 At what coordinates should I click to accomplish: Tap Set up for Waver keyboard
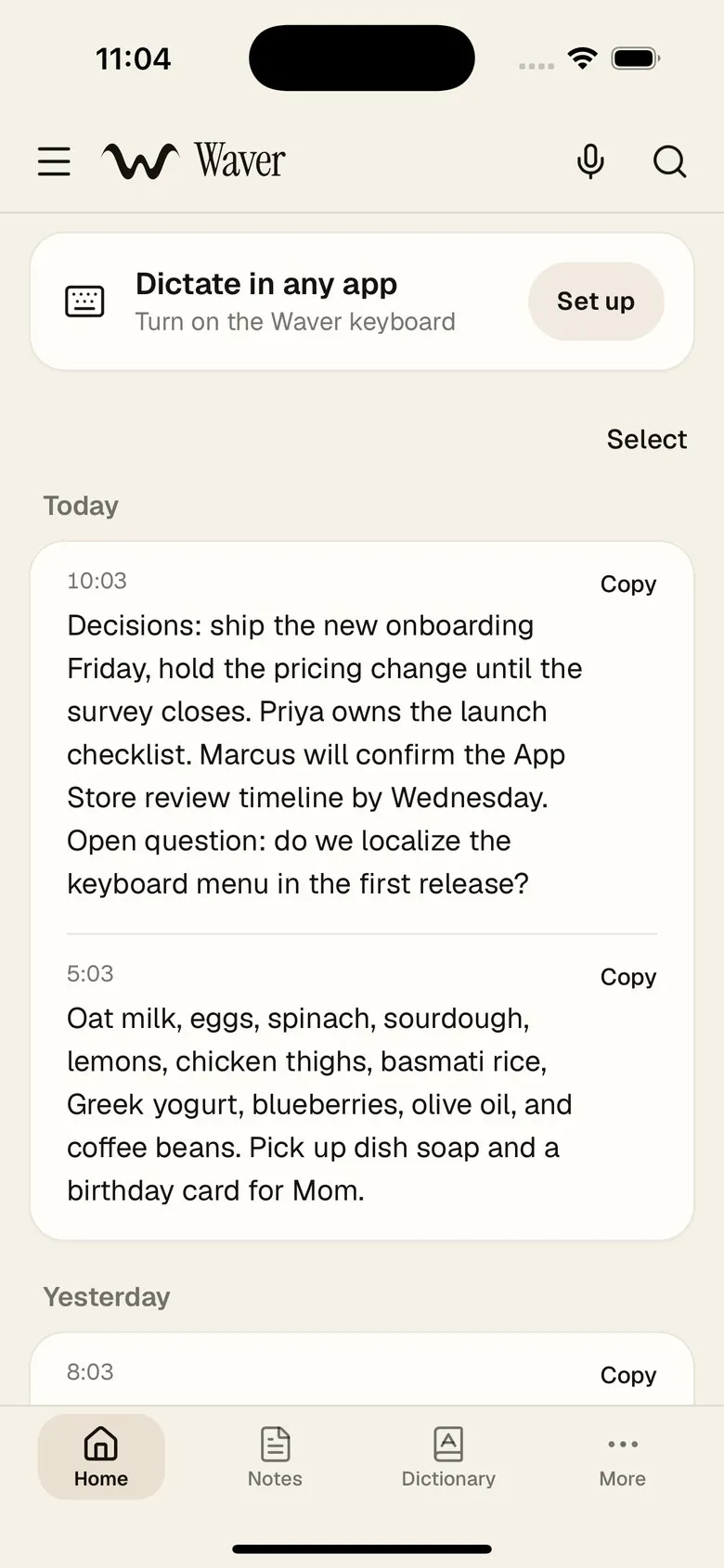[596, 302]
